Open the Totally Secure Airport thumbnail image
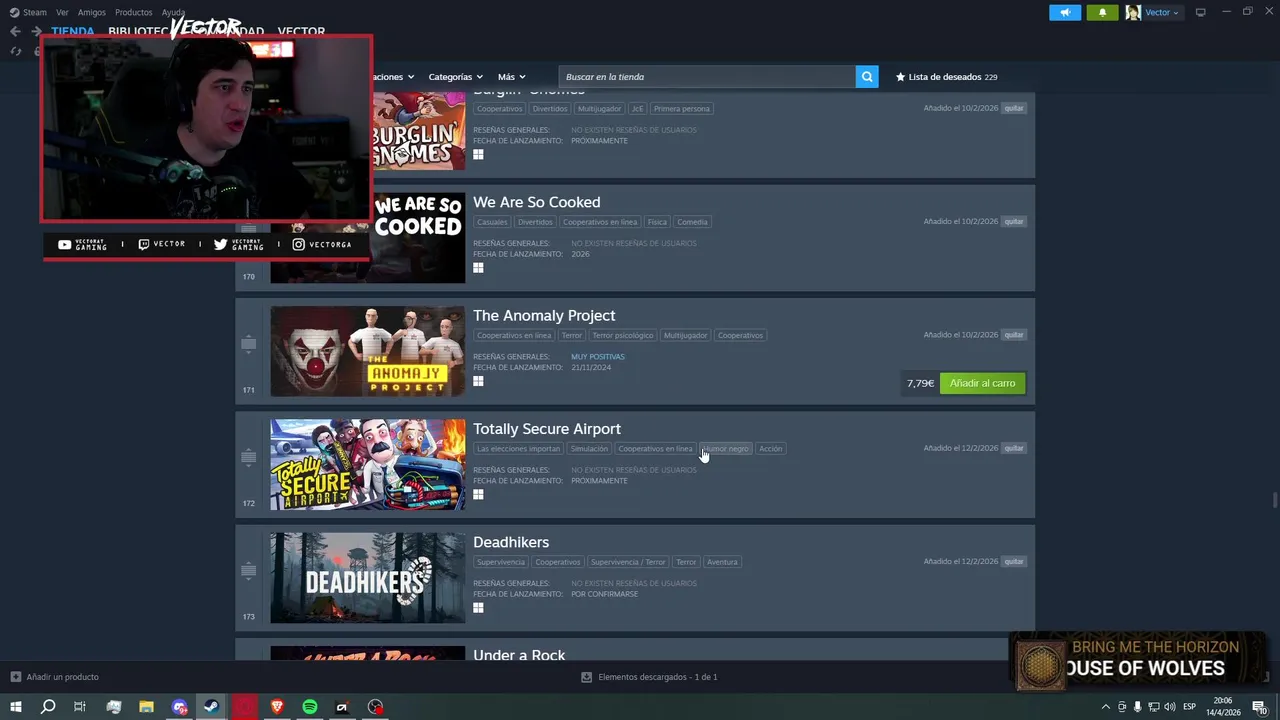Screen dimensions: 1280x720 367,464
